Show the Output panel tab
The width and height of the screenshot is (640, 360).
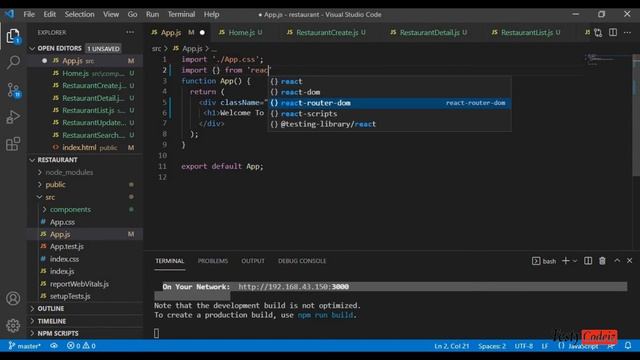(x=253, y=261)
